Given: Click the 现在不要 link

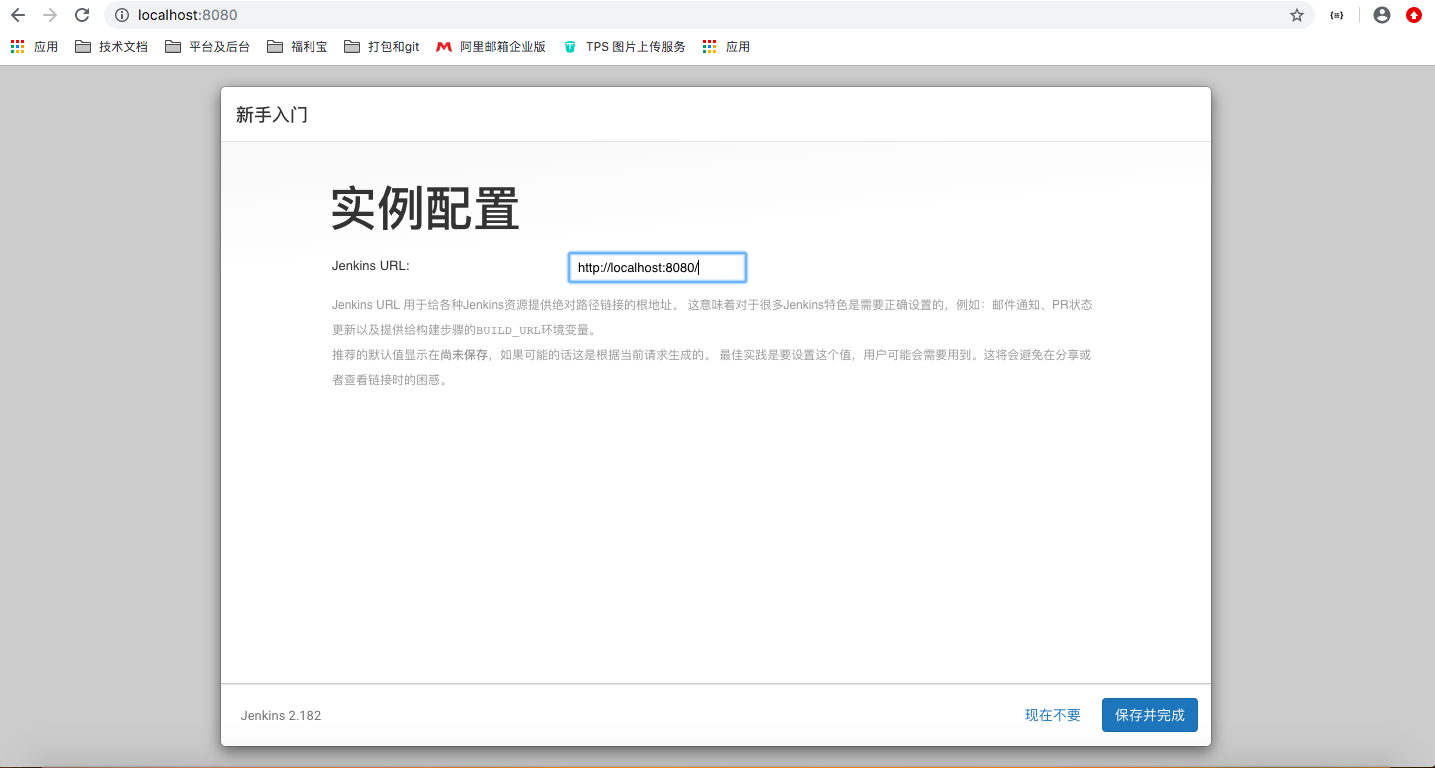Looking at the screenshot, I should pyautogui.click(x=1053, y=715).
